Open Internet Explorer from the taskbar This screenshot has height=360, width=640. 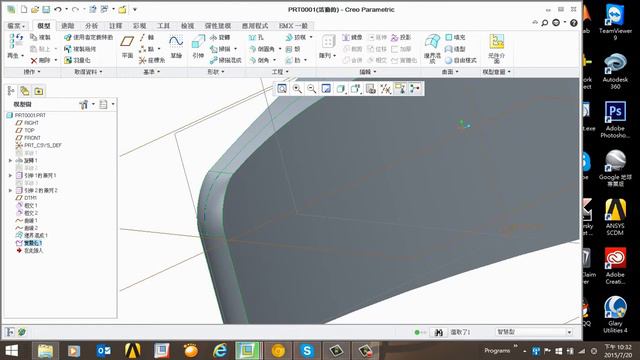(220, 351)
